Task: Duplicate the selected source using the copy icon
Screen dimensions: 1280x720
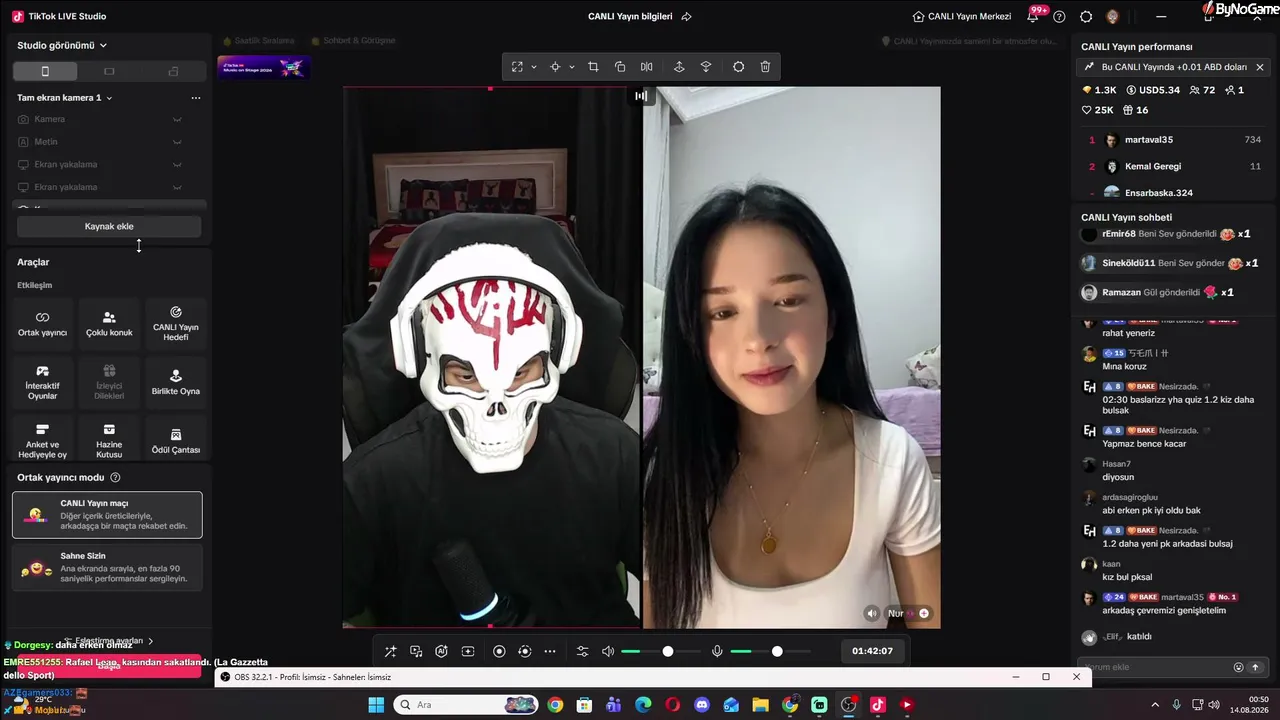Action: [620, 67]
